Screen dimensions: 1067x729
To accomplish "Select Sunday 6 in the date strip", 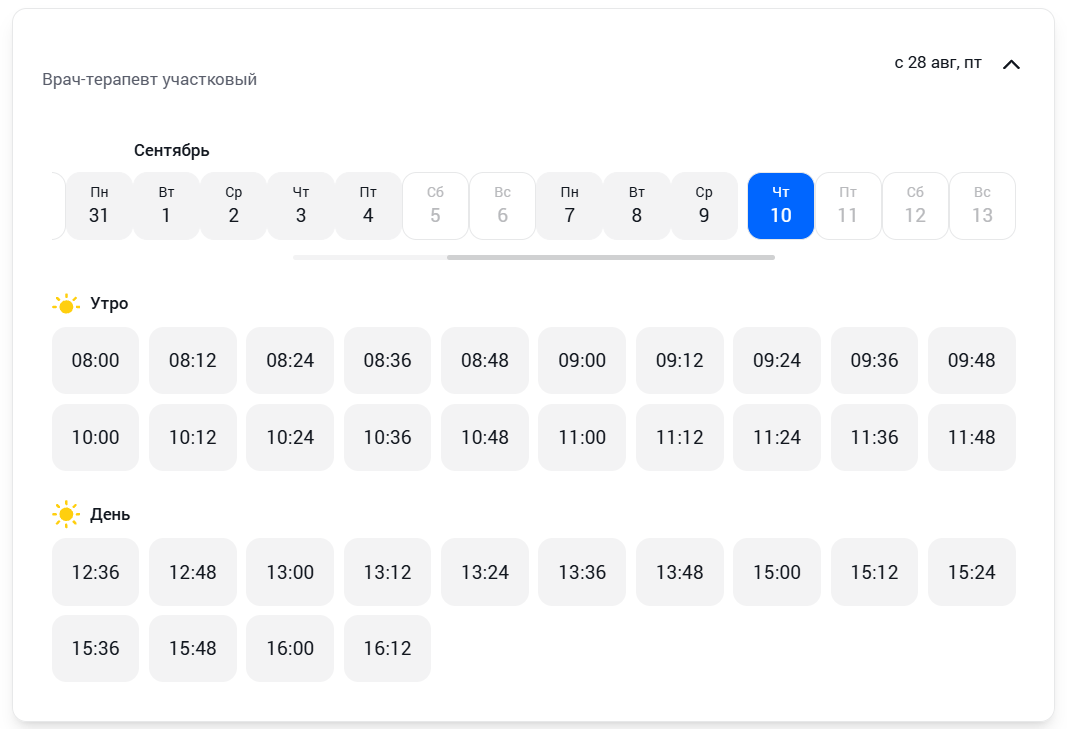I will point(502,206).
